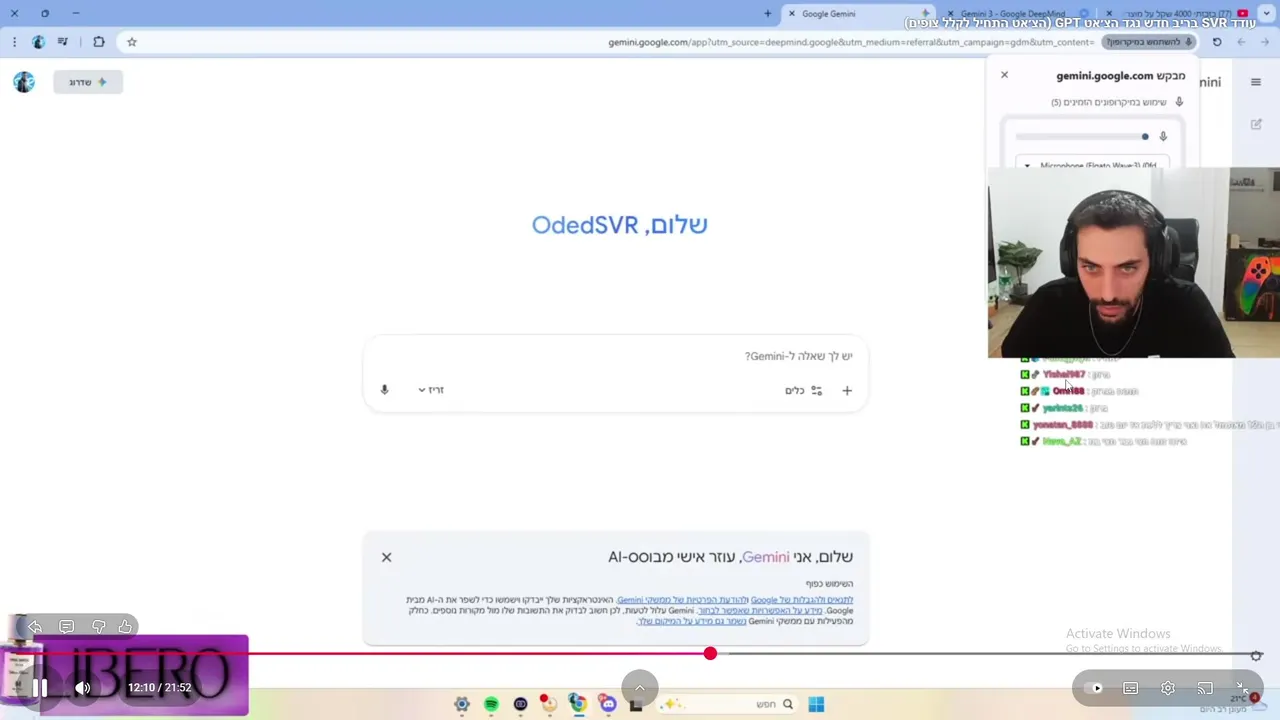Viewport: 1280px width, 720px height.
Task: Open a new Chrome tab
Action: 768,13
